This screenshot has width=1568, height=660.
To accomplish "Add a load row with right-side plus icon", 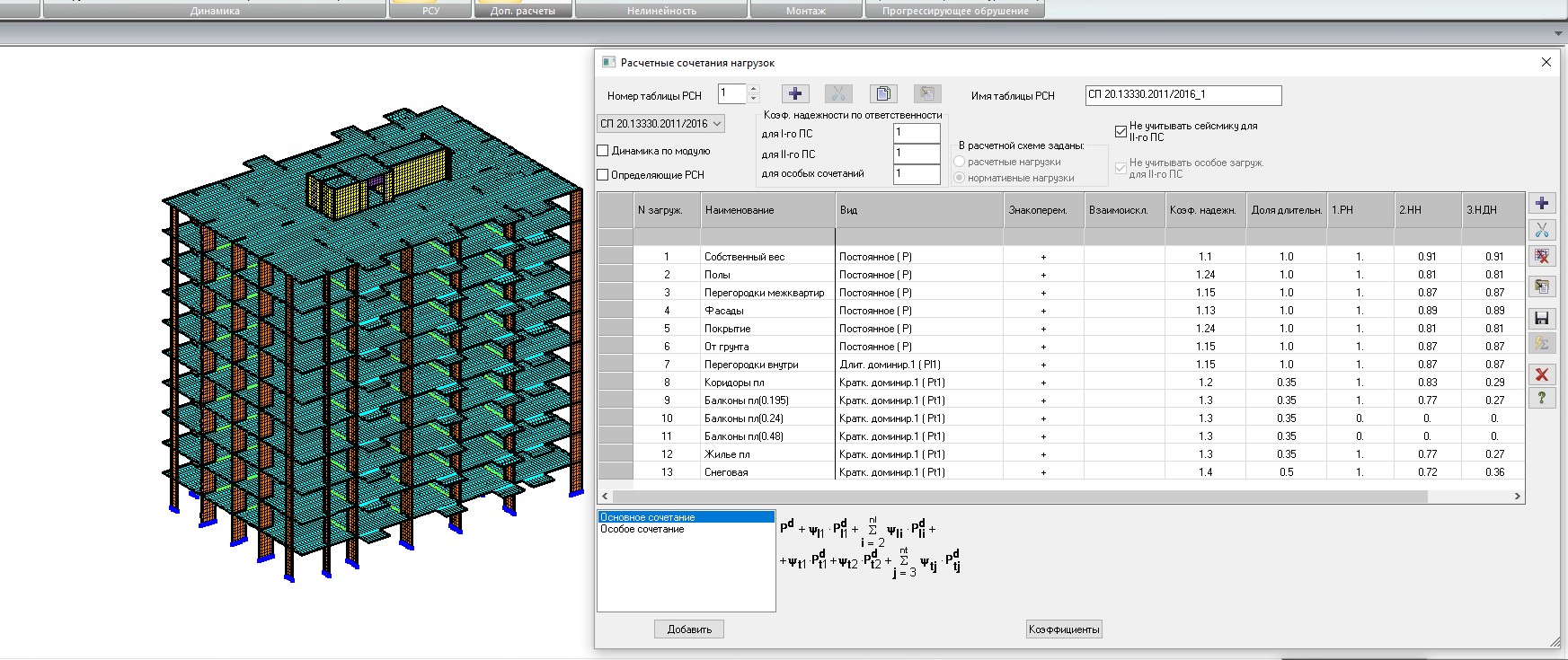I will point(1542,203).
